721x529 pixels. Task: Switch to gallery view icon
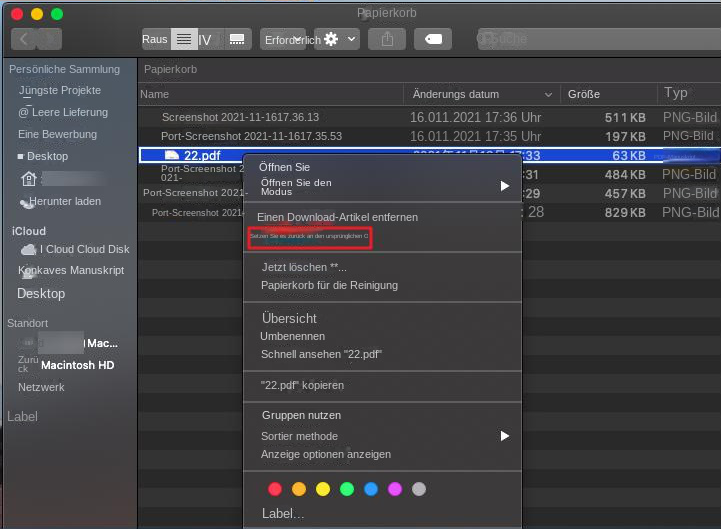point(237,39)
